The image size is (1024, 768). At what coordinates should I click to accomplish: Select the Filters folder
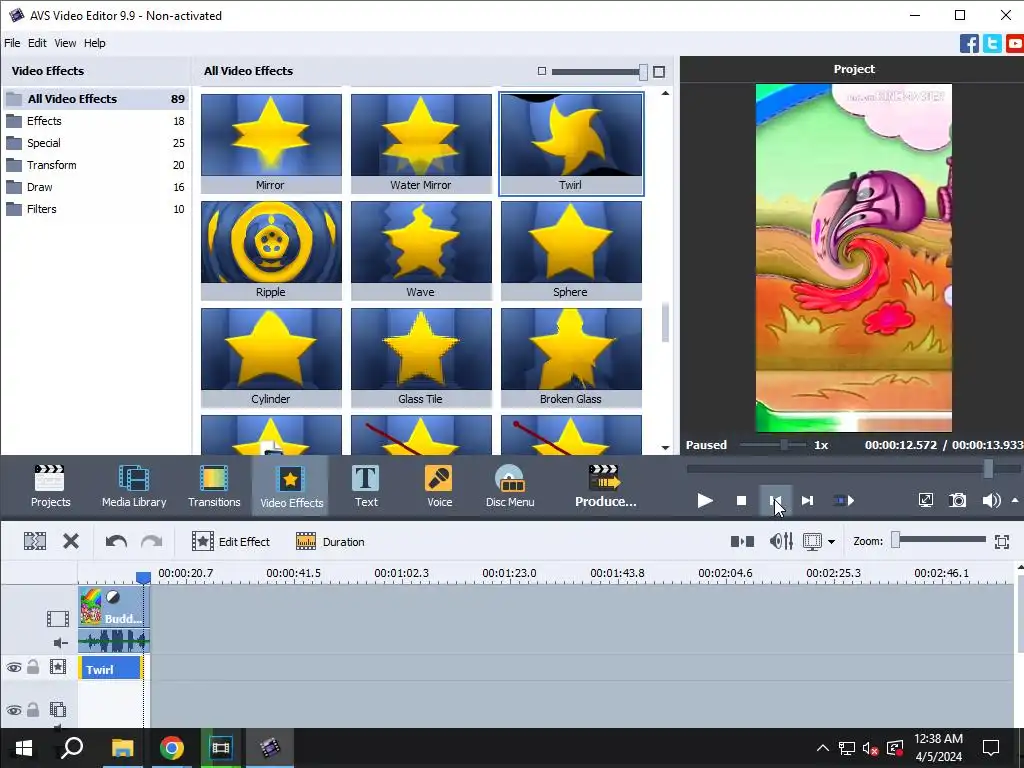[96, 209]
